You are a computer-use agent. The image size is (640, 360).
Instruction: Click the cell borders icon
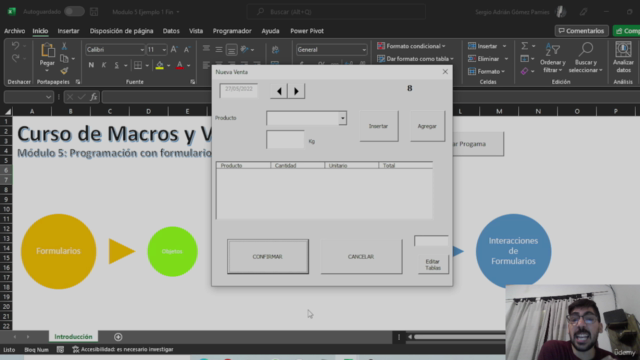coord(138,65)
